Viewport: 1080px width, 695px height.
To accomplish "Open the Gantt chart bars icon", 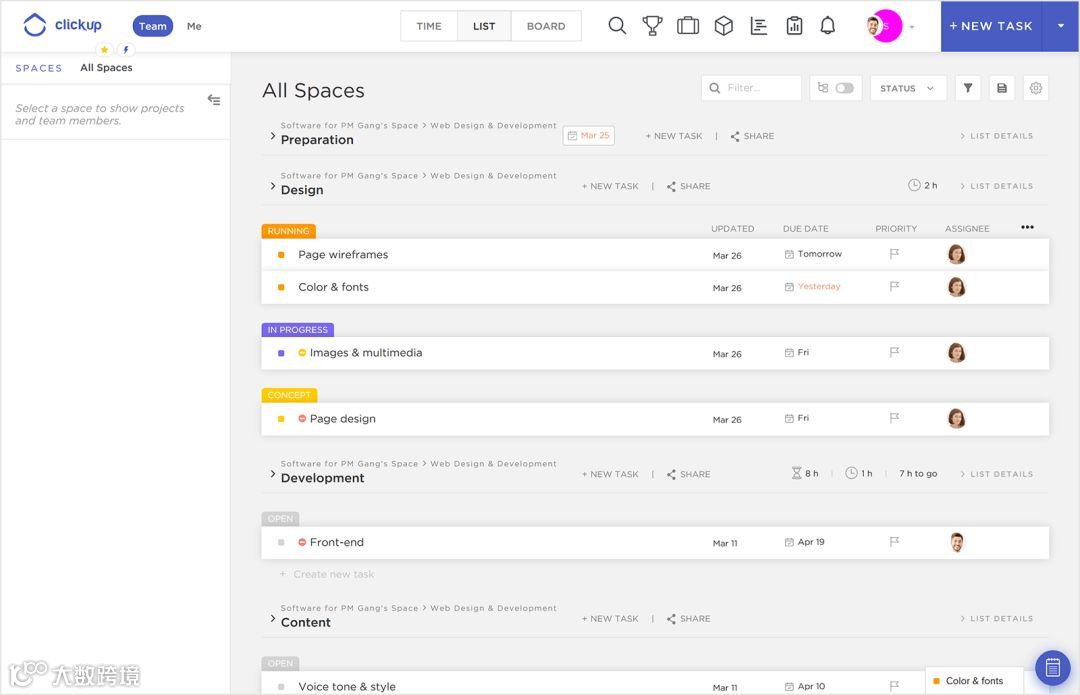I will point(759,26).
